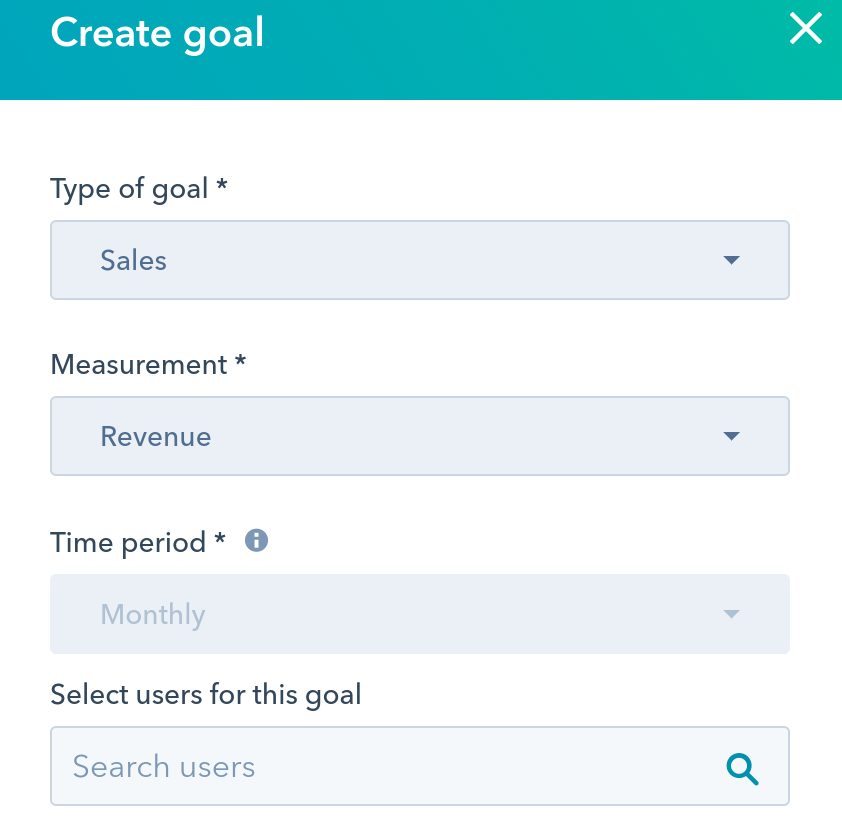The height and width of the screenshot is (824, 842).
Task: Open the Measurement selector showing Revenue
Action: click(x=420, y=435)
